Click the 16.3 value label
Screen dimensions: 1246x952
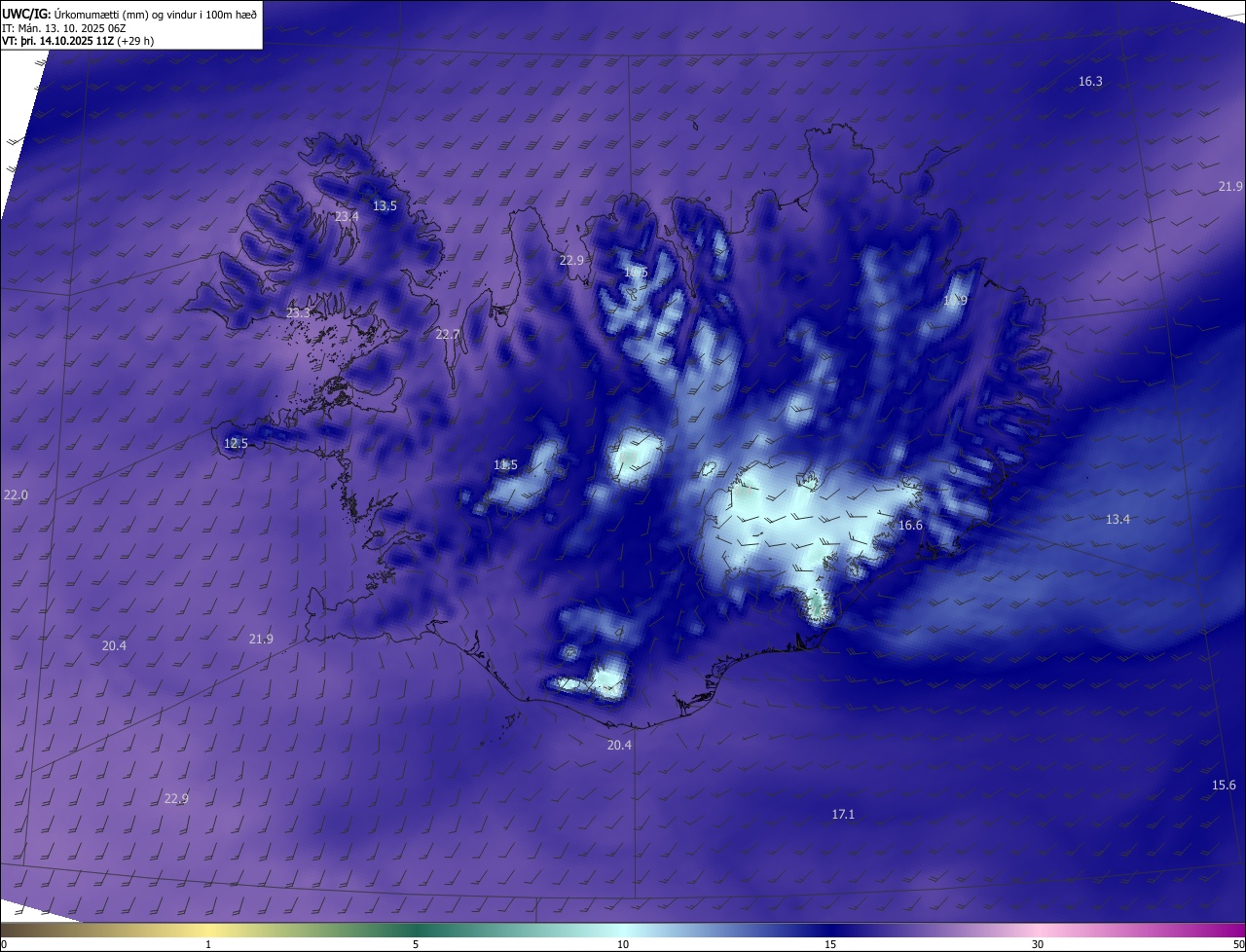pyautogui.click(x=1090, y=82)
